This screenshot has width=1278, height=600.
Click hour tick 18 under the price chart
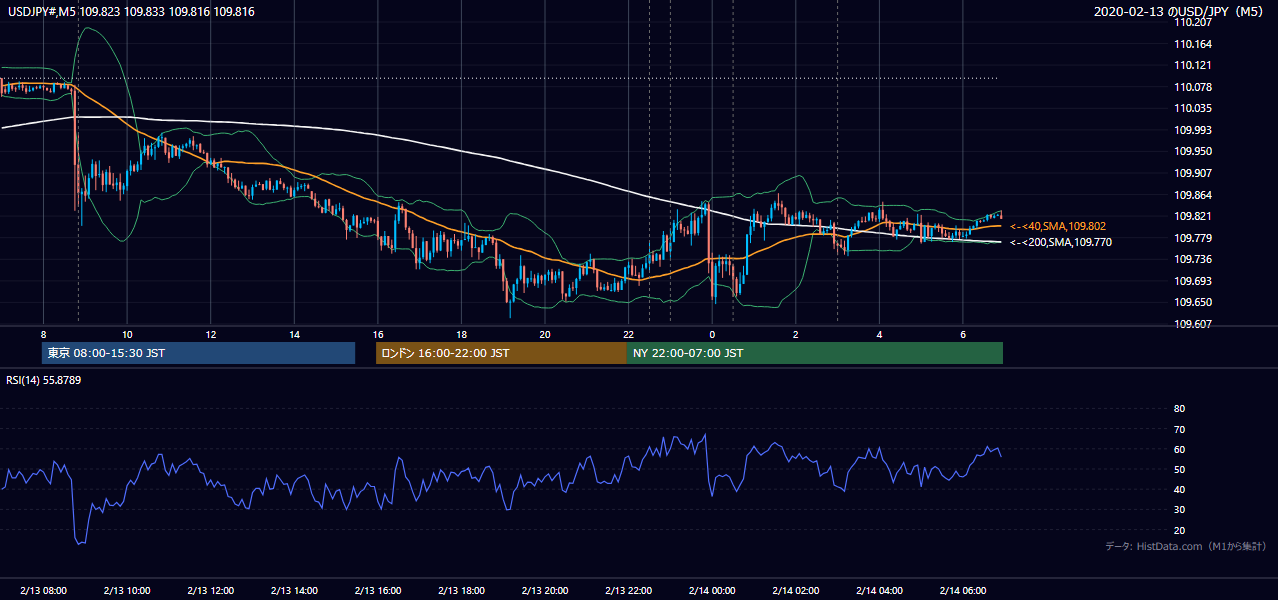click(x=461, y=334)
